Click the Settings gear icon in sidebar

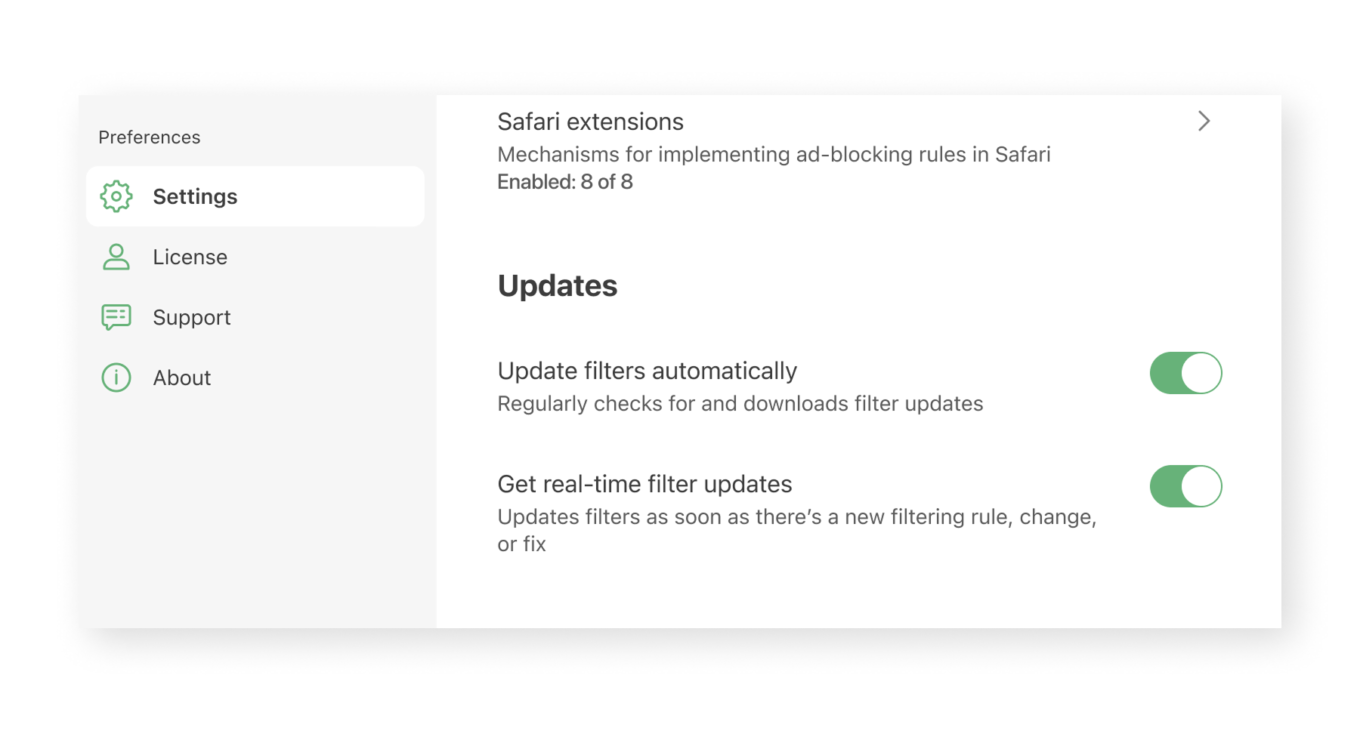pos(116,197)
